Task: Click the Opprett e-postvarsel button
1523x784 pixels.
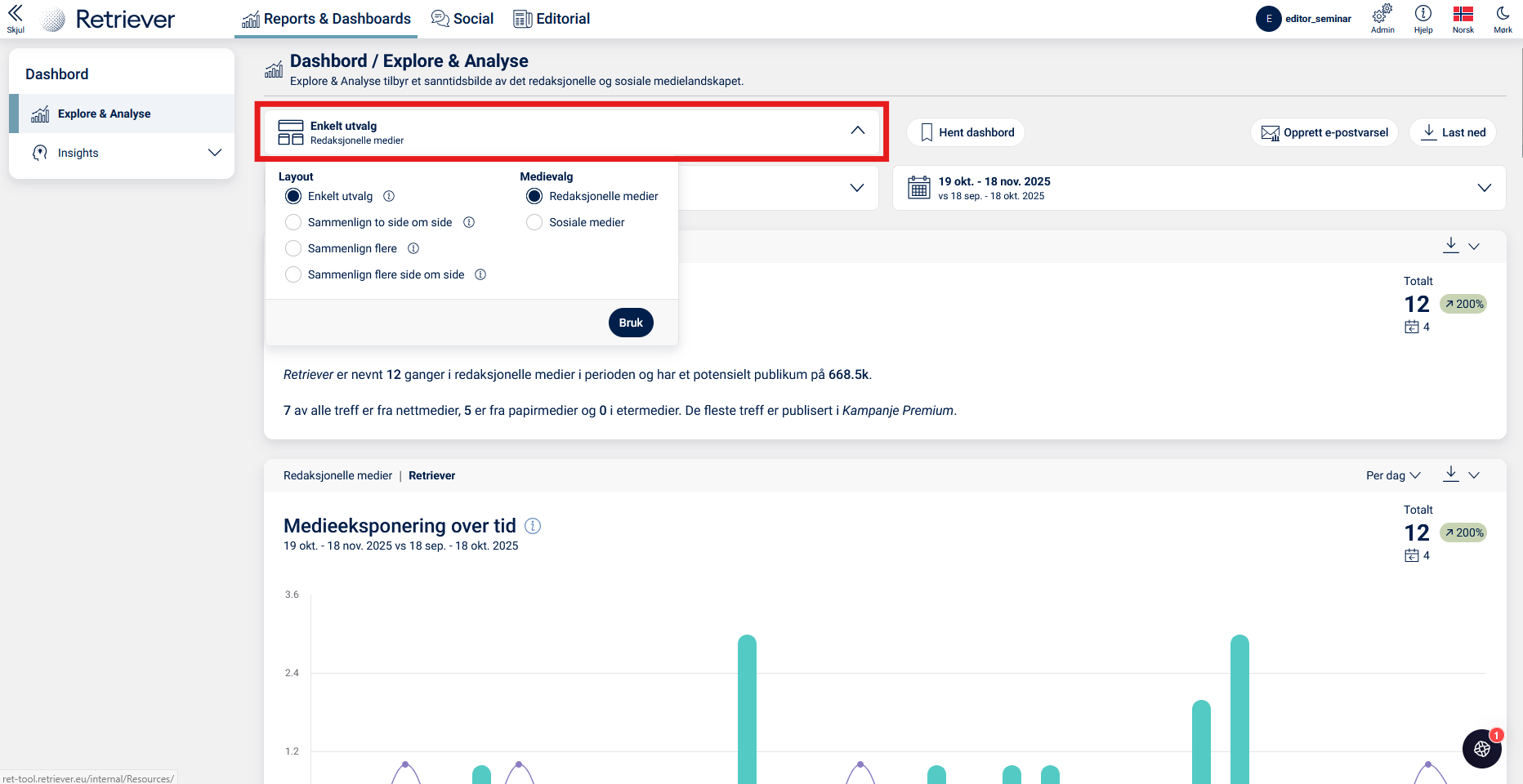Action: [x=1324, y=132]
